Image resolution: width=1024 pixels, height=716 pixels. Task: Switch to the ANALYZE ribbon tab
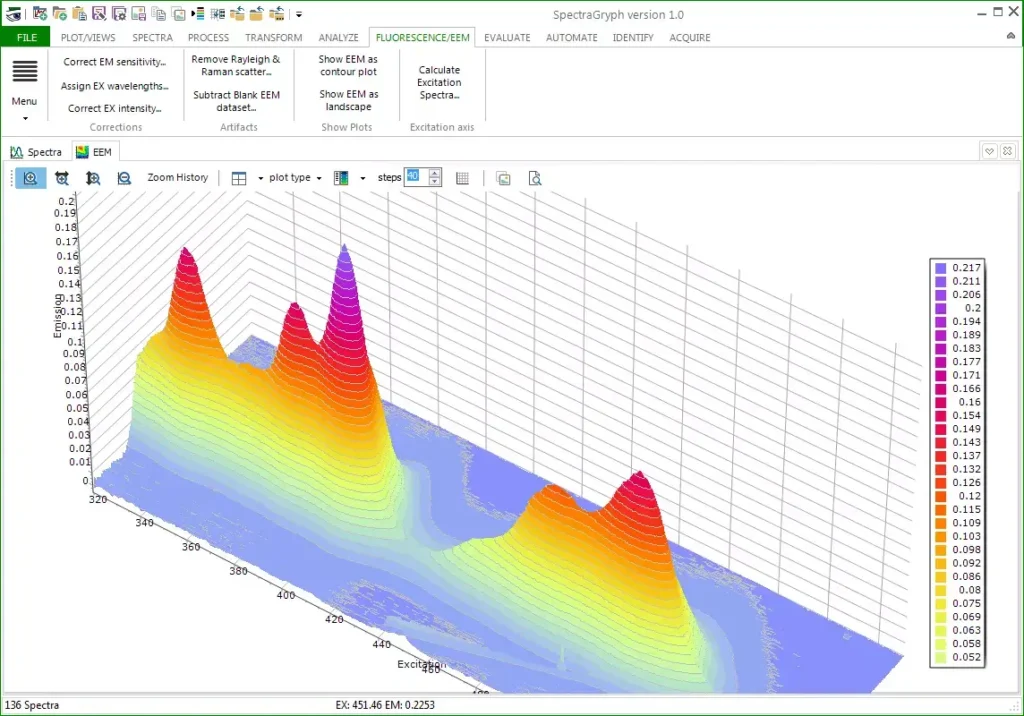(x=338, y=37)
